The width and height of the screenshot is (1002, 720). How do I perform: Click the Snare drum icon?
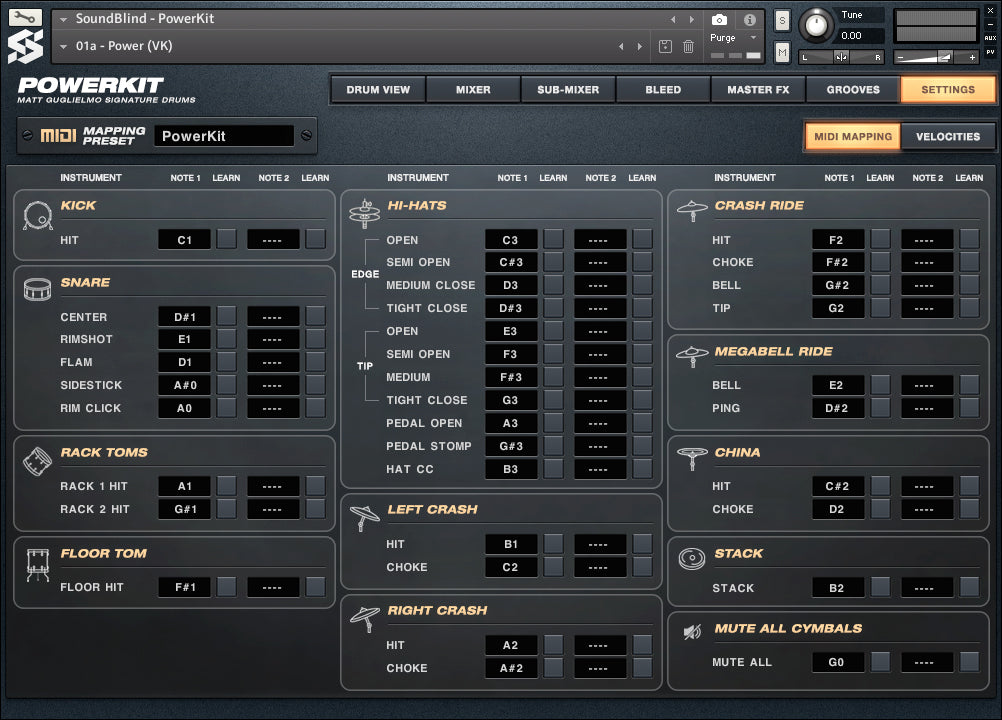click(x=37, y=289)
